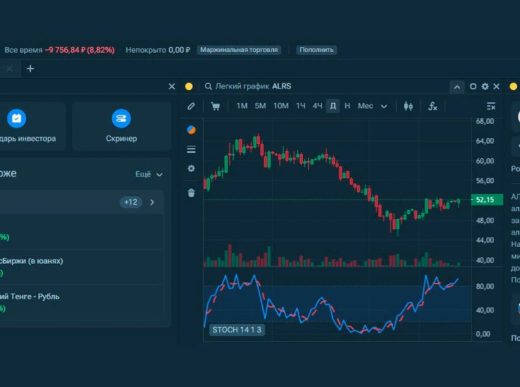
Task: Click the Тенге - Рубль row
Action: pos(82,302)
